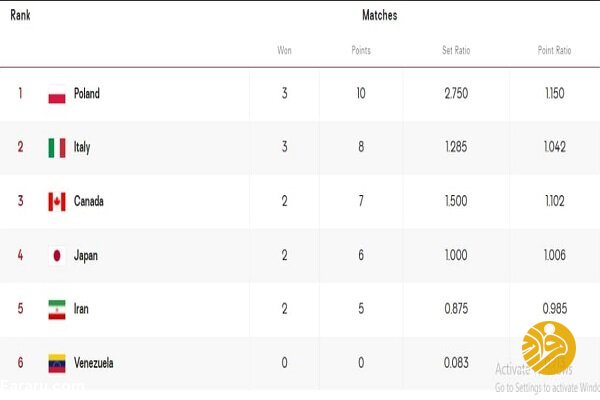Viewport: 600px width, 400px height.
Task: Open the Poland team name link
Action: pos(86,93)
